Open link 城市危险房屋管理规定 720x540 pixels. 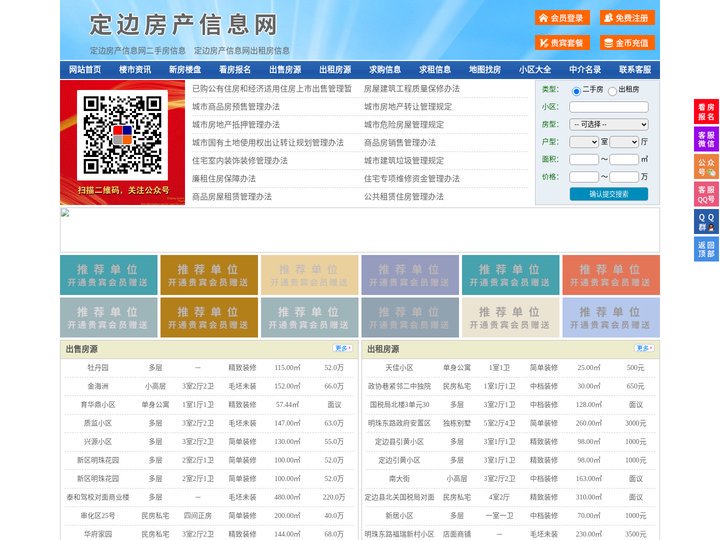tap(404, 124)
